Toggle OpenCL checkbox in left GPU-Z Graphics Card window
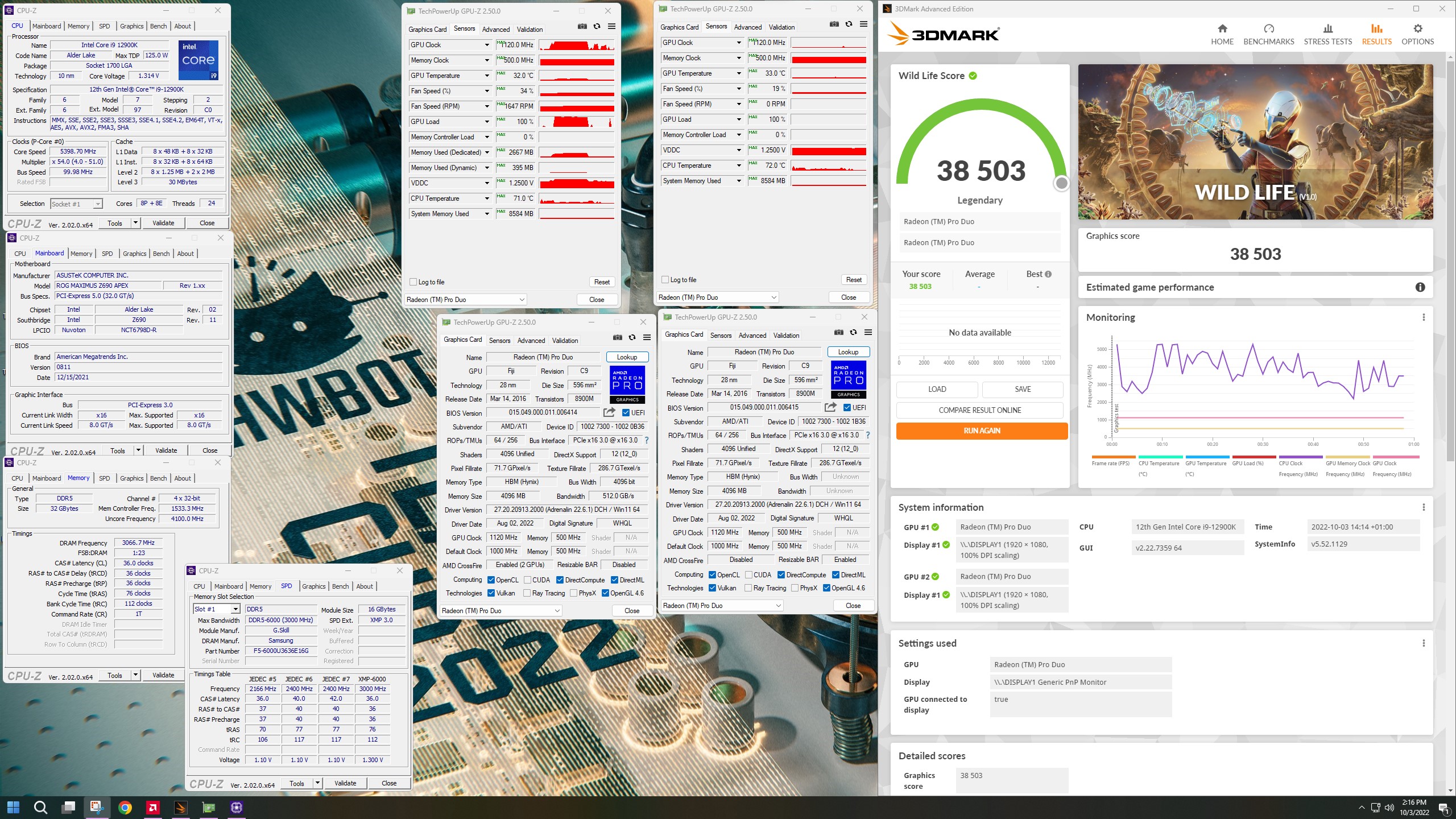This screenshot has width=1456, height=819. (491, 580)
